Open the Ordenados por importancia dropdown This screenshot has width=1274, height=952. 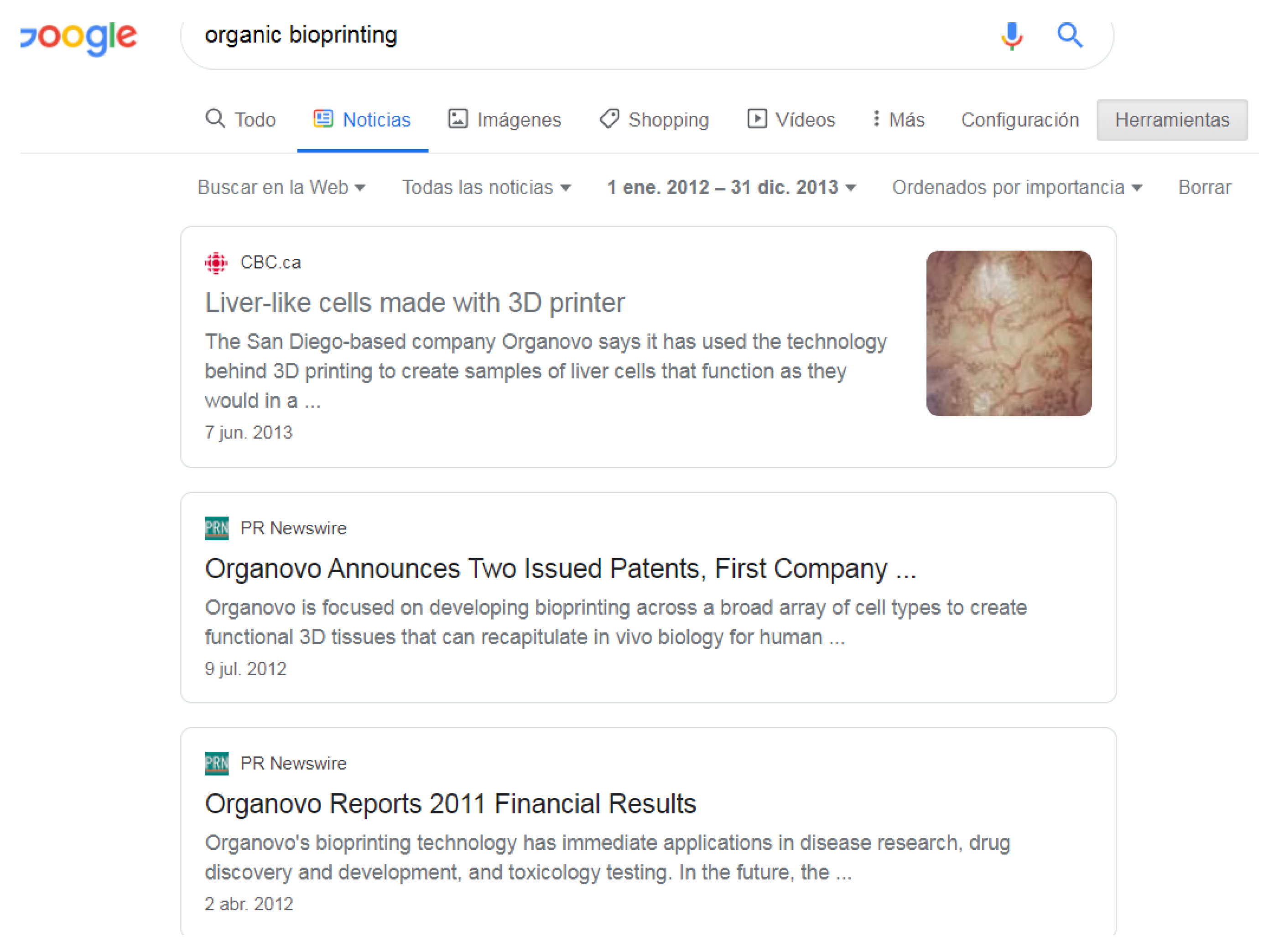click(x=1017, y=187)
